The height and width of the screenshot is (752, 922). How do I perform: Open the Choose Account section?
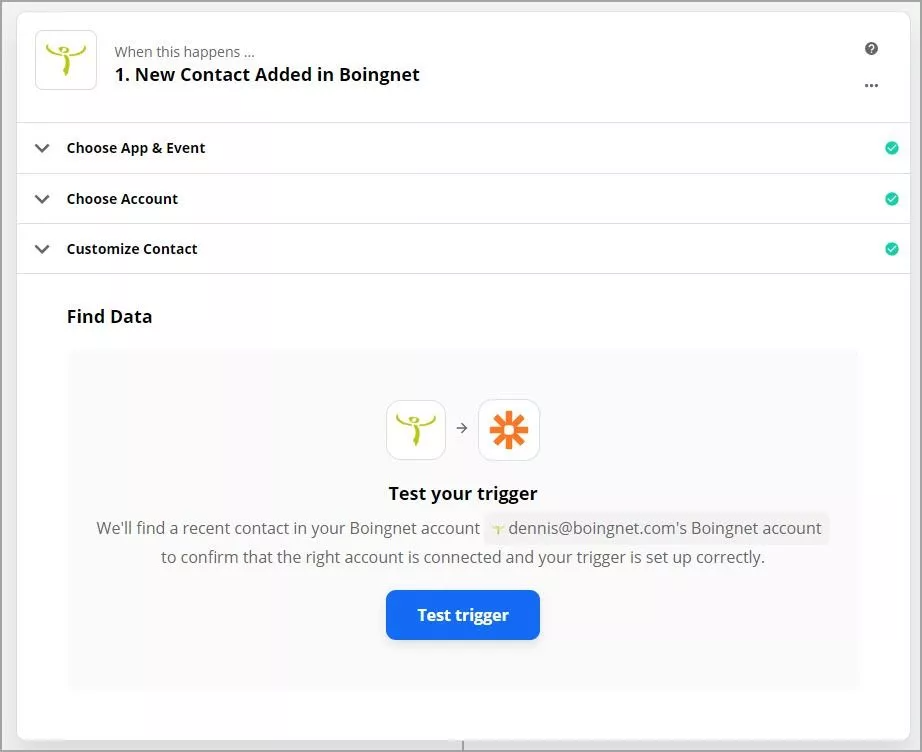pos(463,199)
